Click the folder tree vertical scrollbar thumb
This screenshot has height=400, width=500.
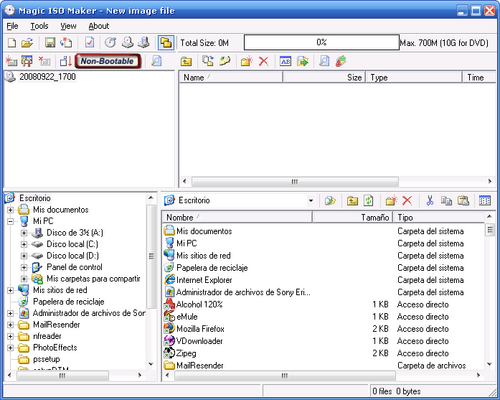click(151, 256)
